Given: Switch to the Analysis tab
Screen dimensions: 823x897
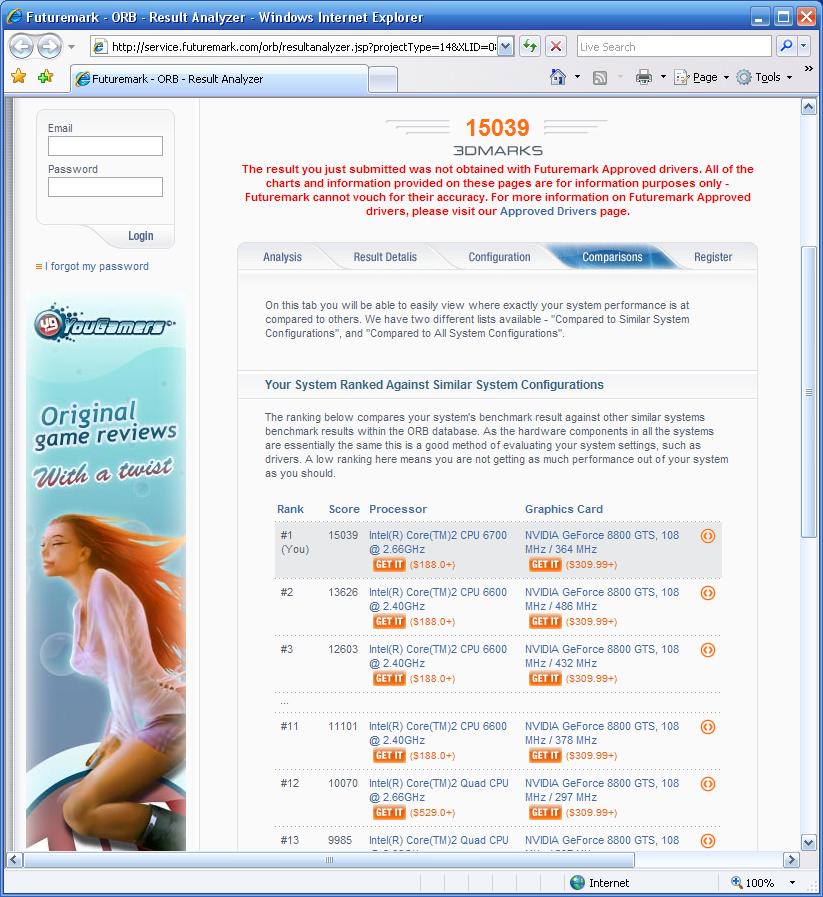Looking at the screenshot, I should (x=282, y=257).
